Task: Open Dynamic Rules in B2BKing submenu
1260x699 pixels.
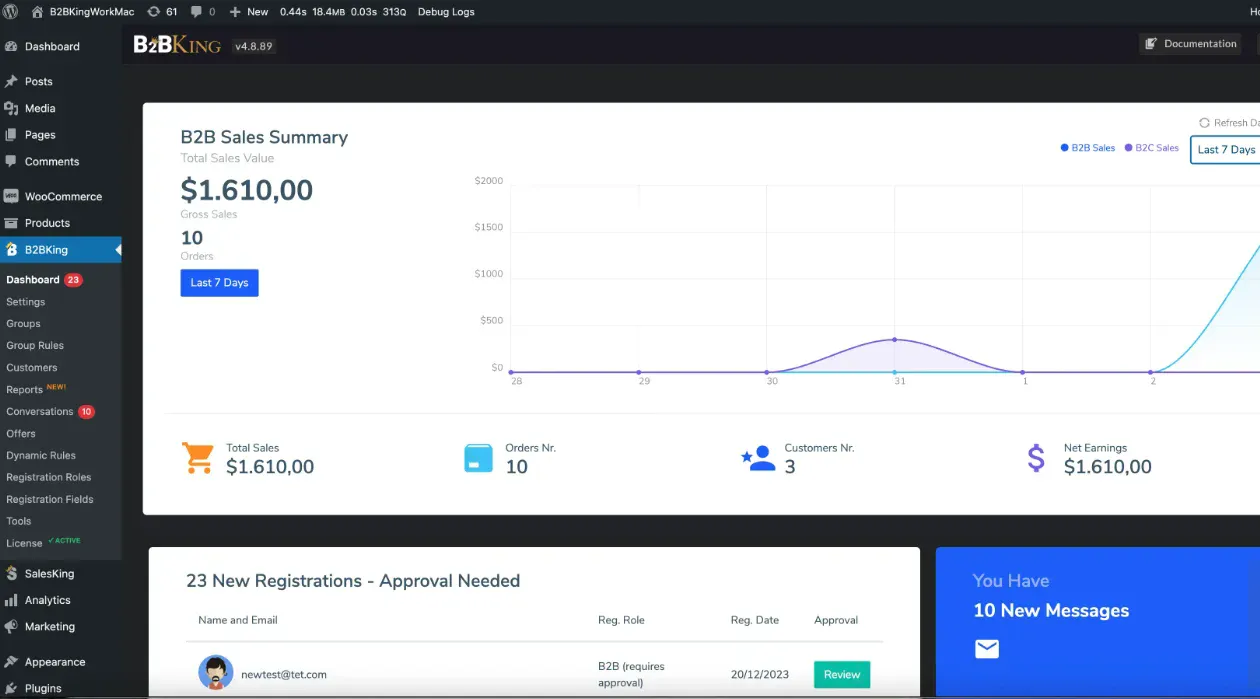Action: click(x=41, y=455)
